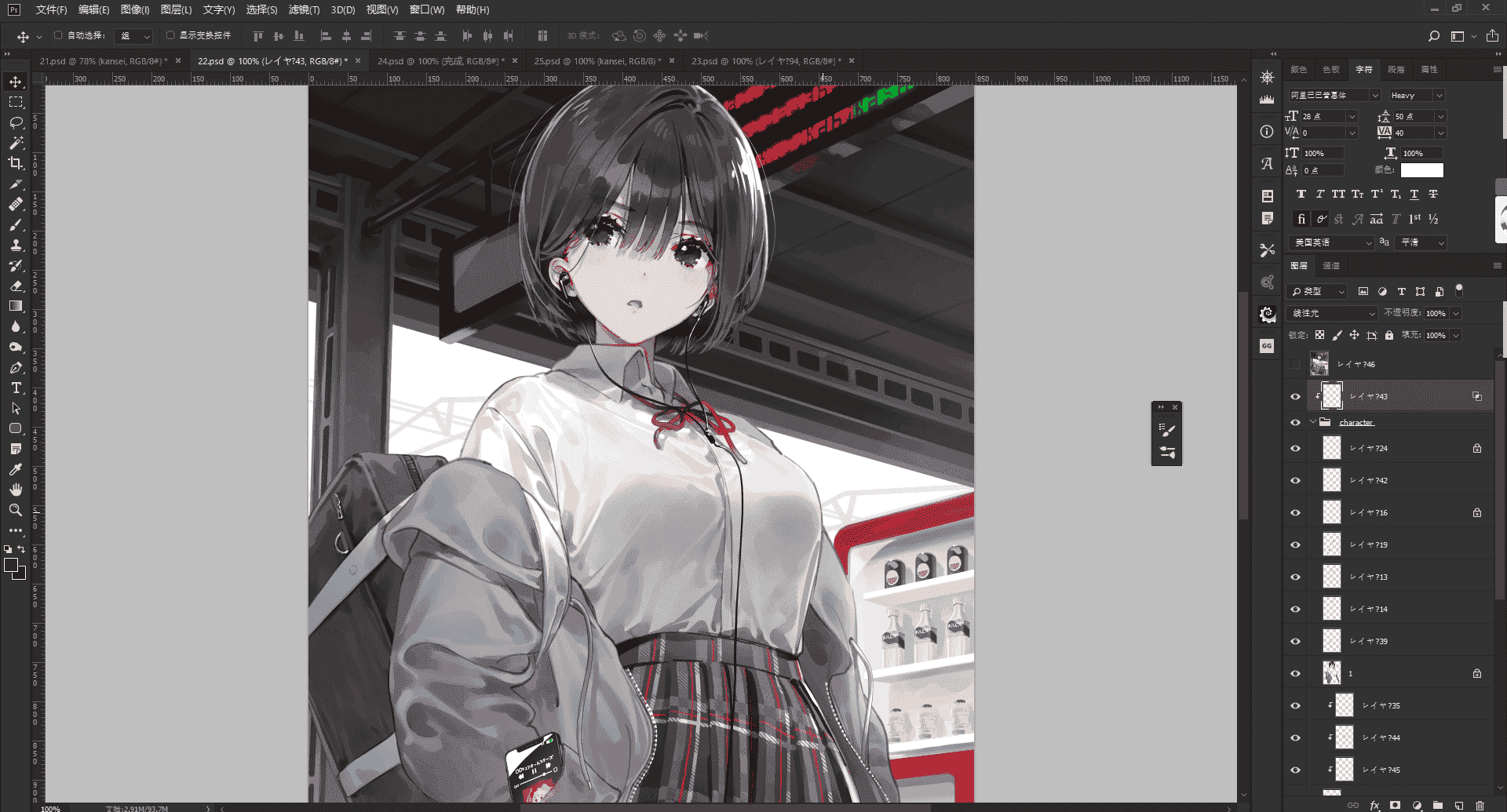Select the Zoom tool

click(x=16, y=510)
